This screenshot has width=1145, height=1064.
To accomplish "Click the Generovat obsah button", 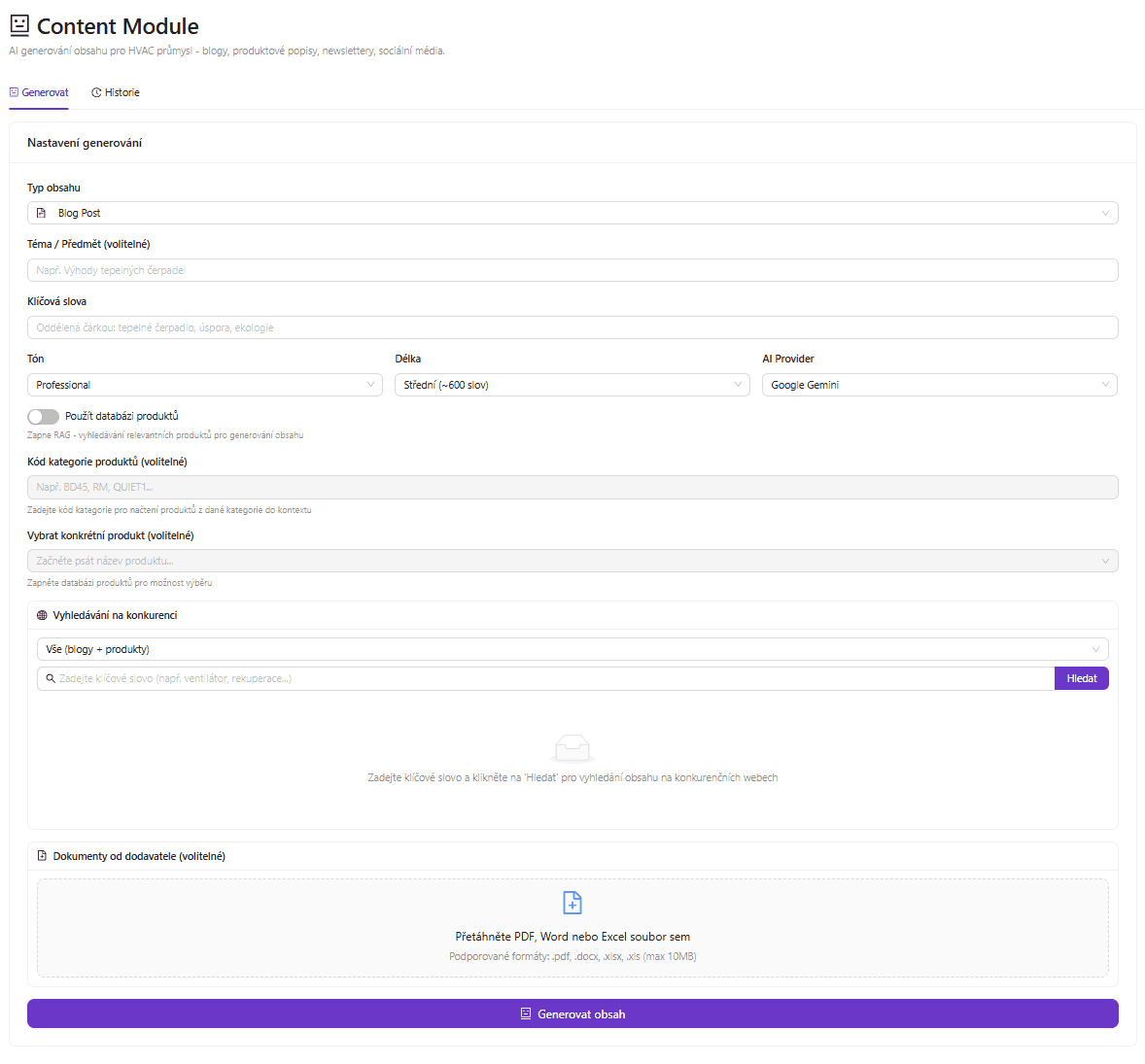I will tap(572, 1013).
